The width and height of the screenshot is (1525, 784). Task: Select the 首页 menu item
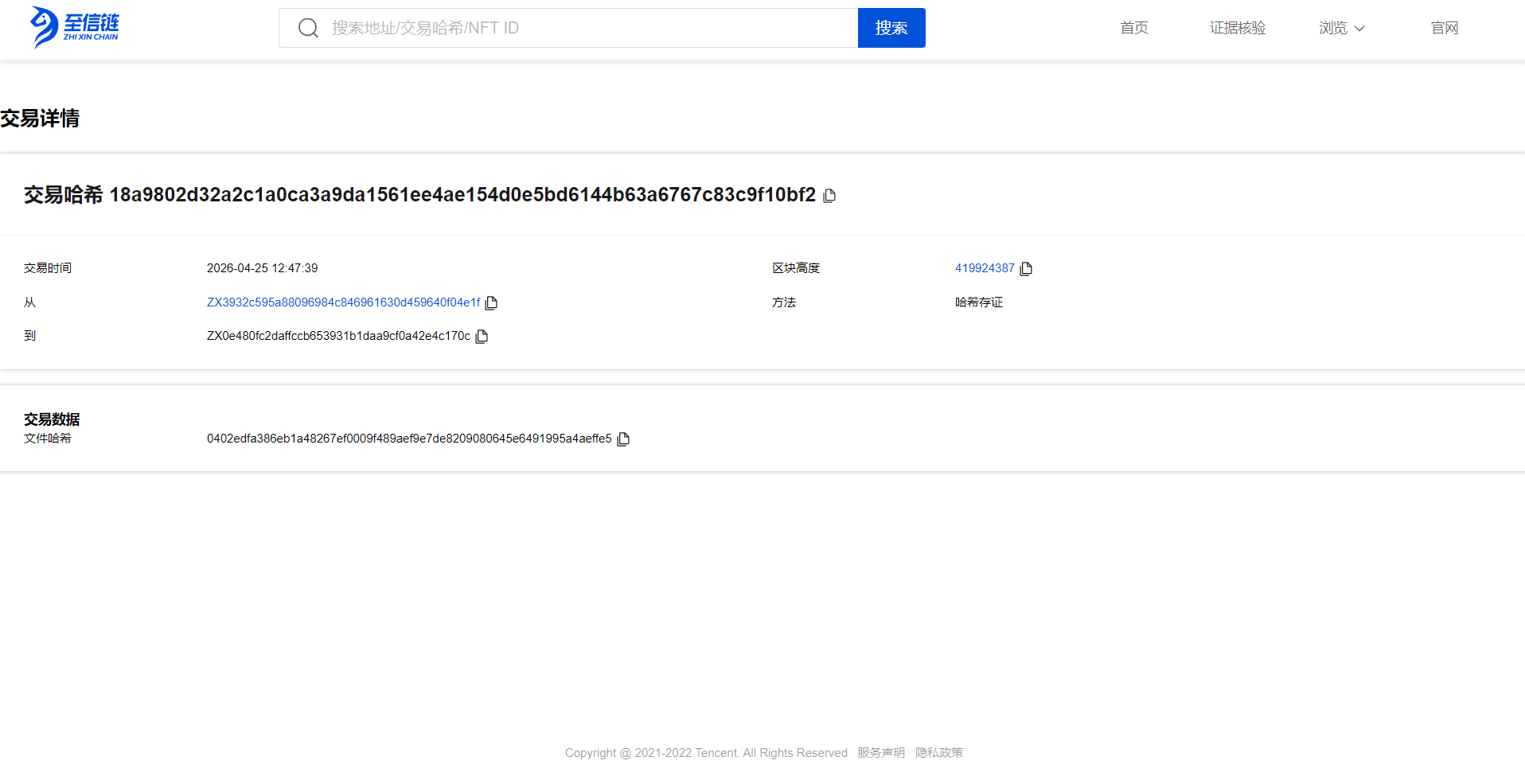tap(1133, 27)
